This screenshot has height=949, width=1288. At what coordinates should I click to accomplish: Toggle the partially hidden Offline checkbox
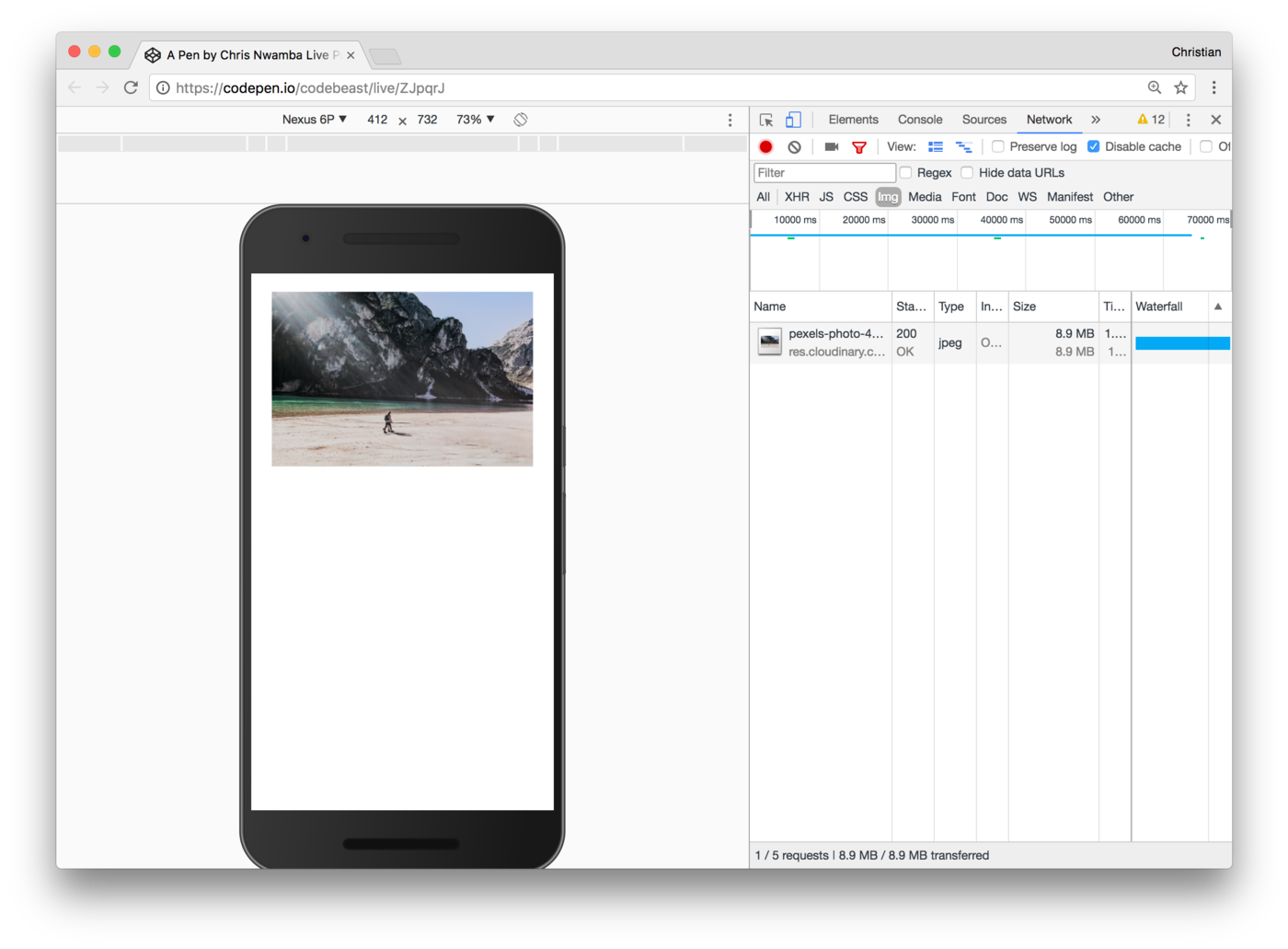[x=1206, y=146]
